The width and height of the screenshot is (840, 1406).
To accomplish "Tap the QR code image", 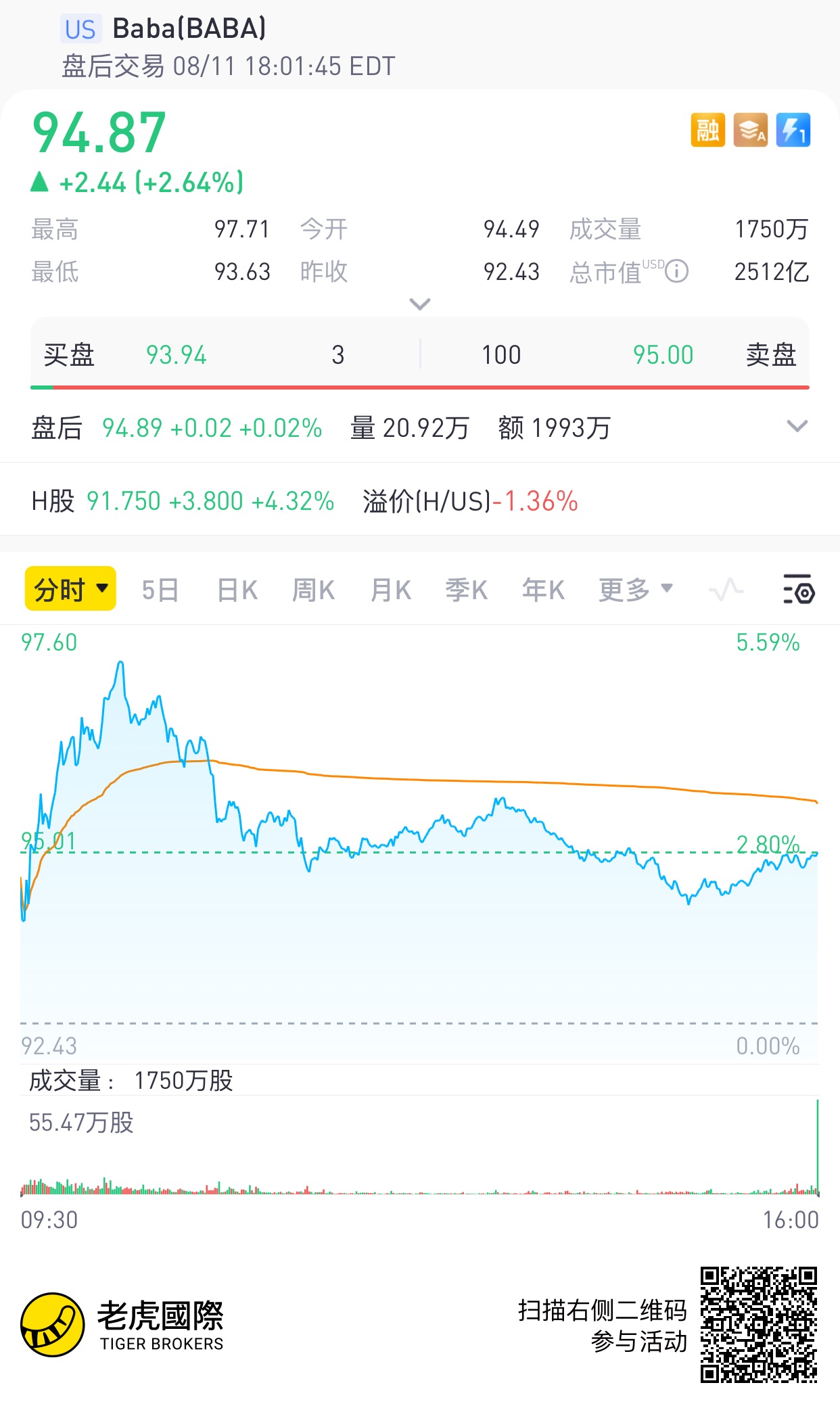I will pos(759,1324).
